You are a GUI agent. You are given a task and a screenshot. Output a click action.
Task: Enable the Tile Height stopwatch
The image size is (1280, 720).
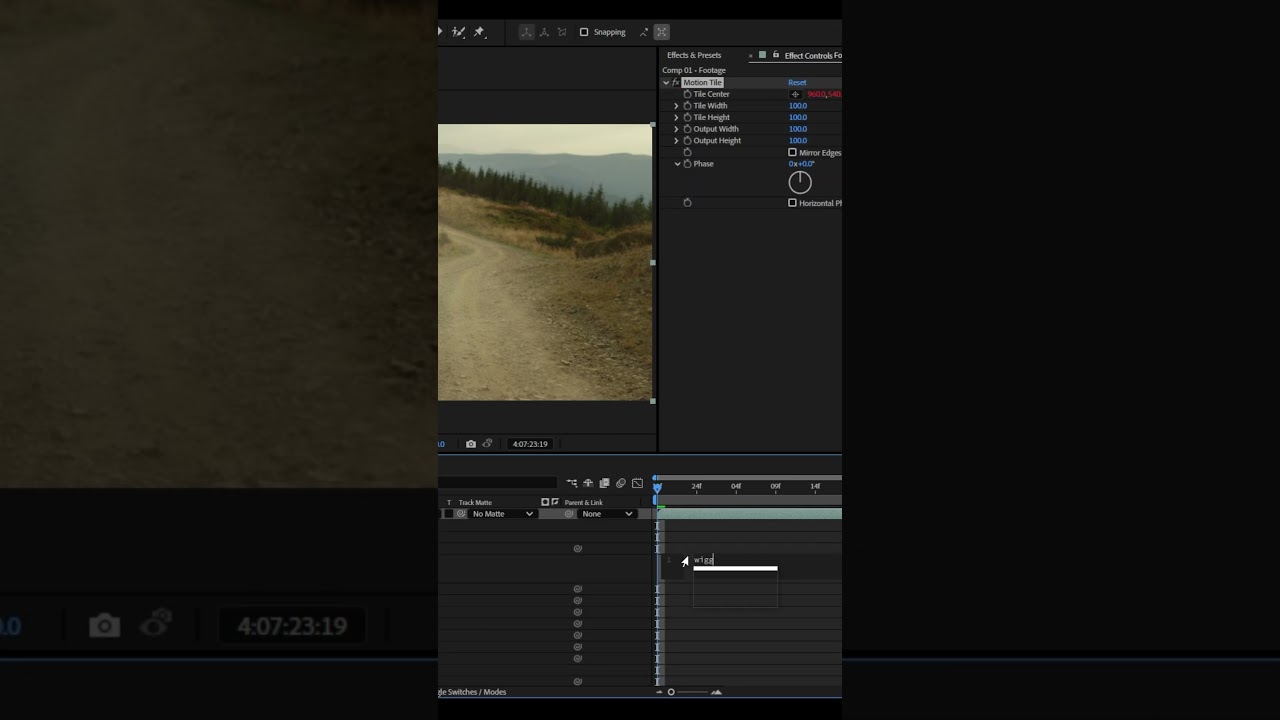[x=687, y=117]
